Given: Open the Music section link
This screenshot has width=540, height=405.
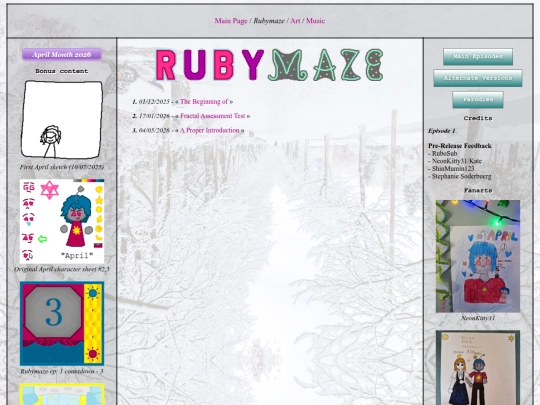Looking at the screenshot, I should 315,21.
